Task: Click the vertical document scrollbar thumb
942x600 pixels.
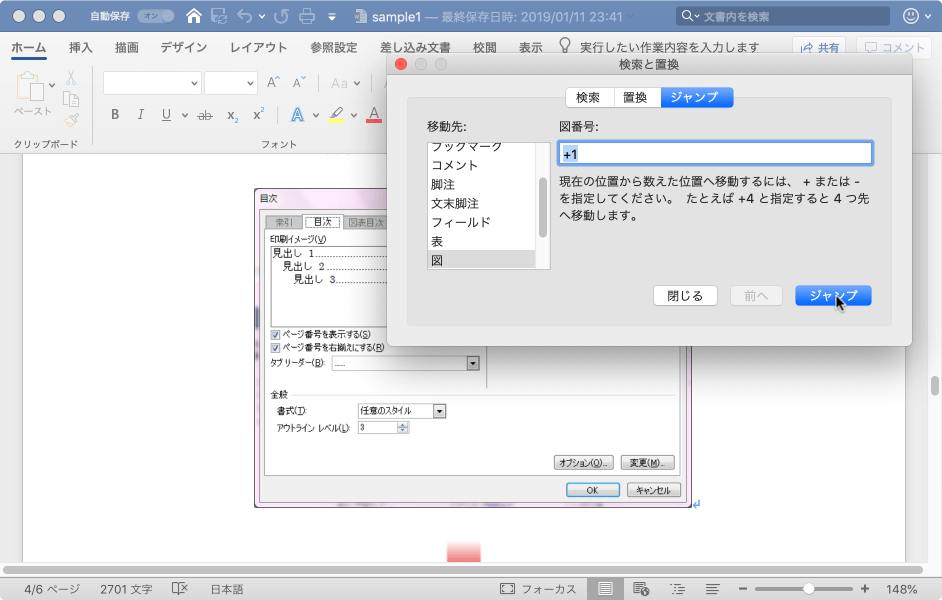Action: [934, 386]
